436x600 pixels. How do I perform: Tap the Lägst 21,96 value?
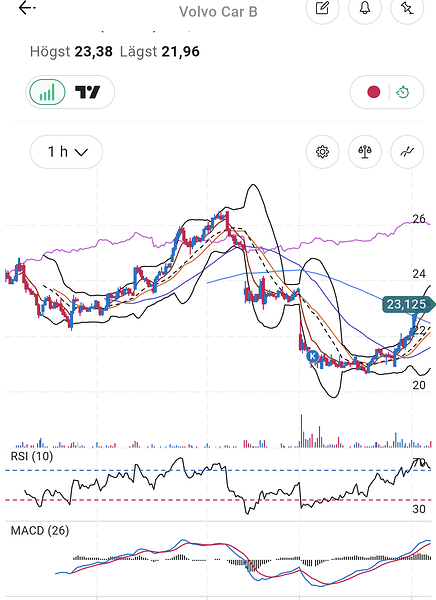[x=160, y=52]
